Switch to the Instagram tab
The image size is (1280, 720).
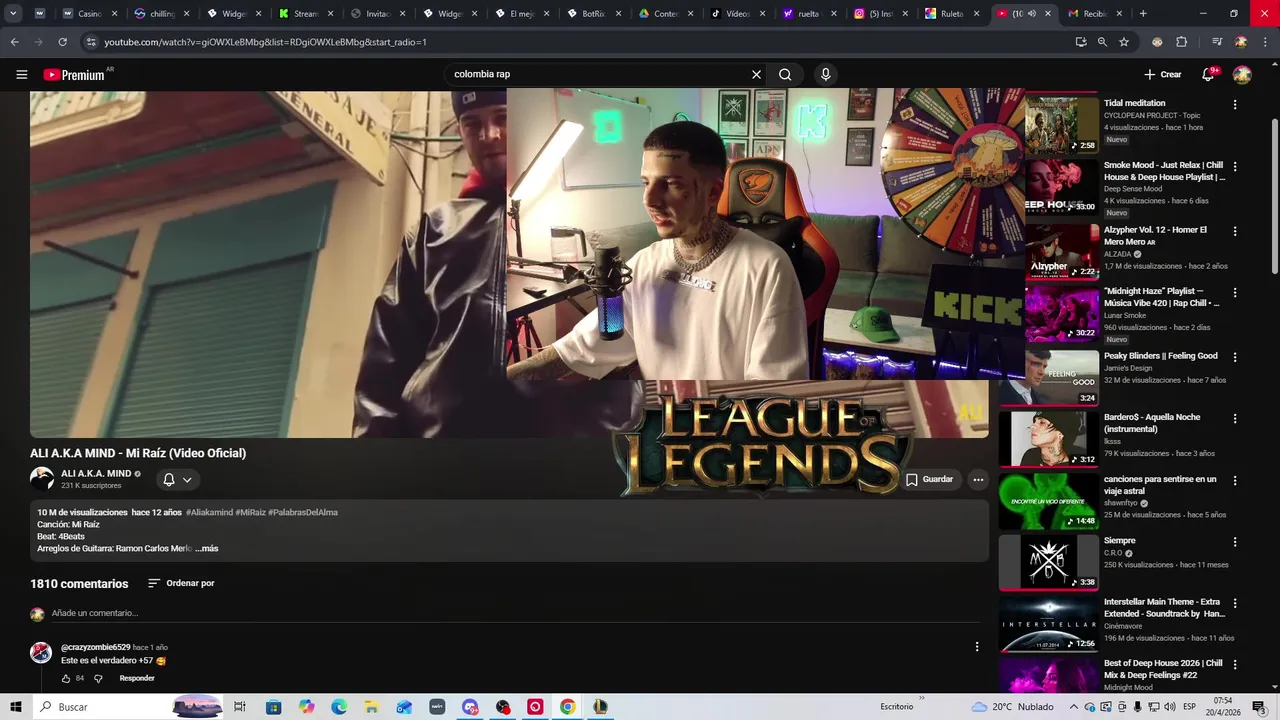pyautogui.click(x=880, y=14)
